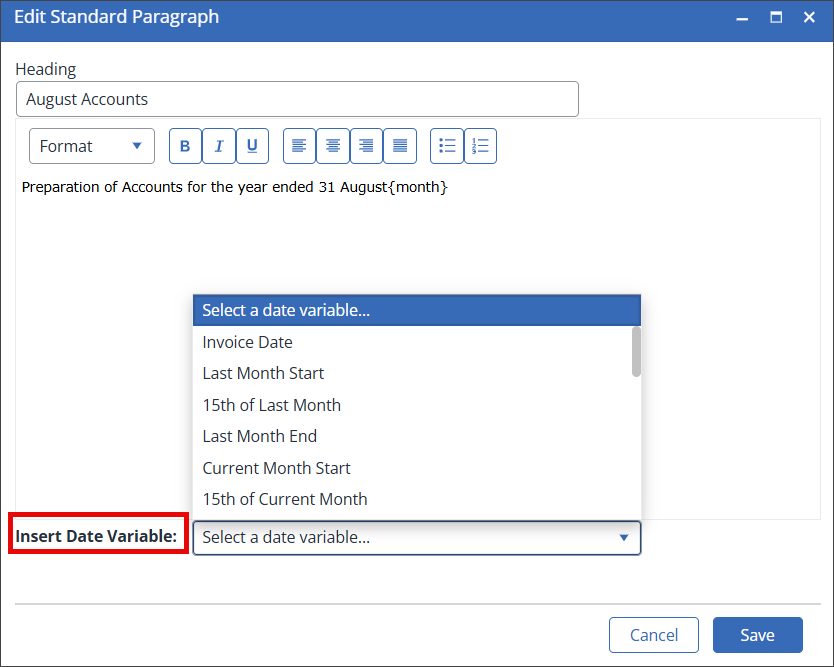The width and height of the screenshot is (834, 667).
Task: Pick 15th of Last Month option
Action: [271, 405]
